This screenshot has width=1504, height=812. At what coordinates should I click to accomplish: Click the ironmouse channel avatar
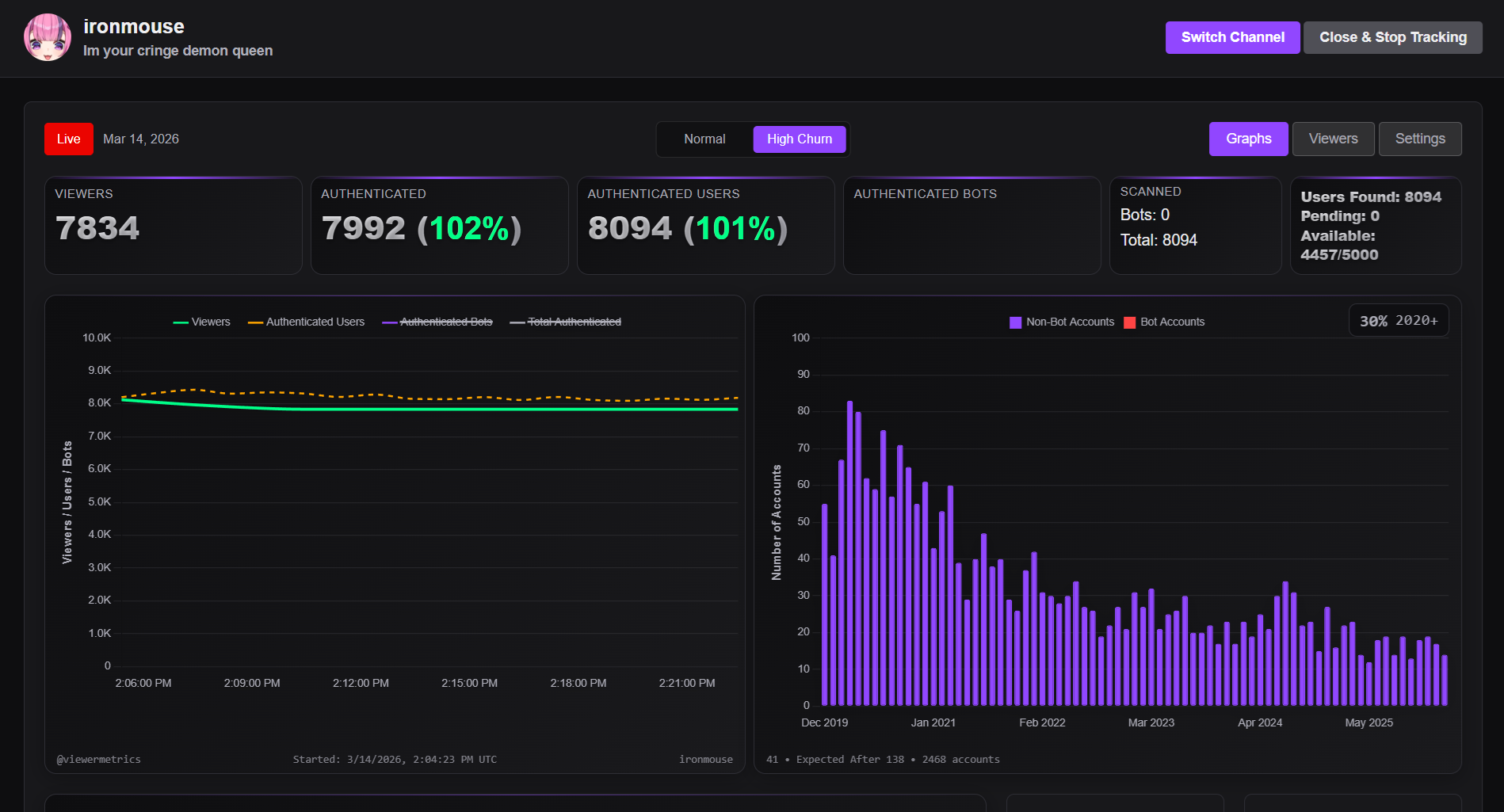point(48,37)
